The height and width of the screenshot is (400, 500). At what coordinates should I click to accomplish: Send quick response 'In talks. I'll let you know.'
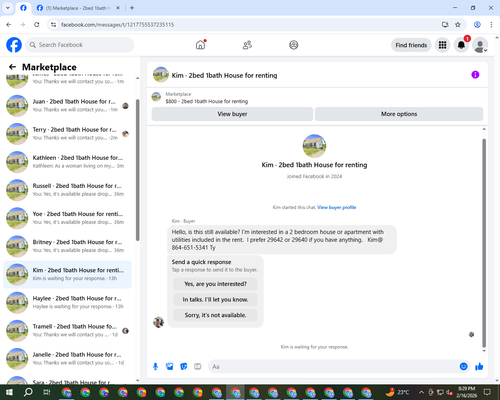tap(215, 300)
